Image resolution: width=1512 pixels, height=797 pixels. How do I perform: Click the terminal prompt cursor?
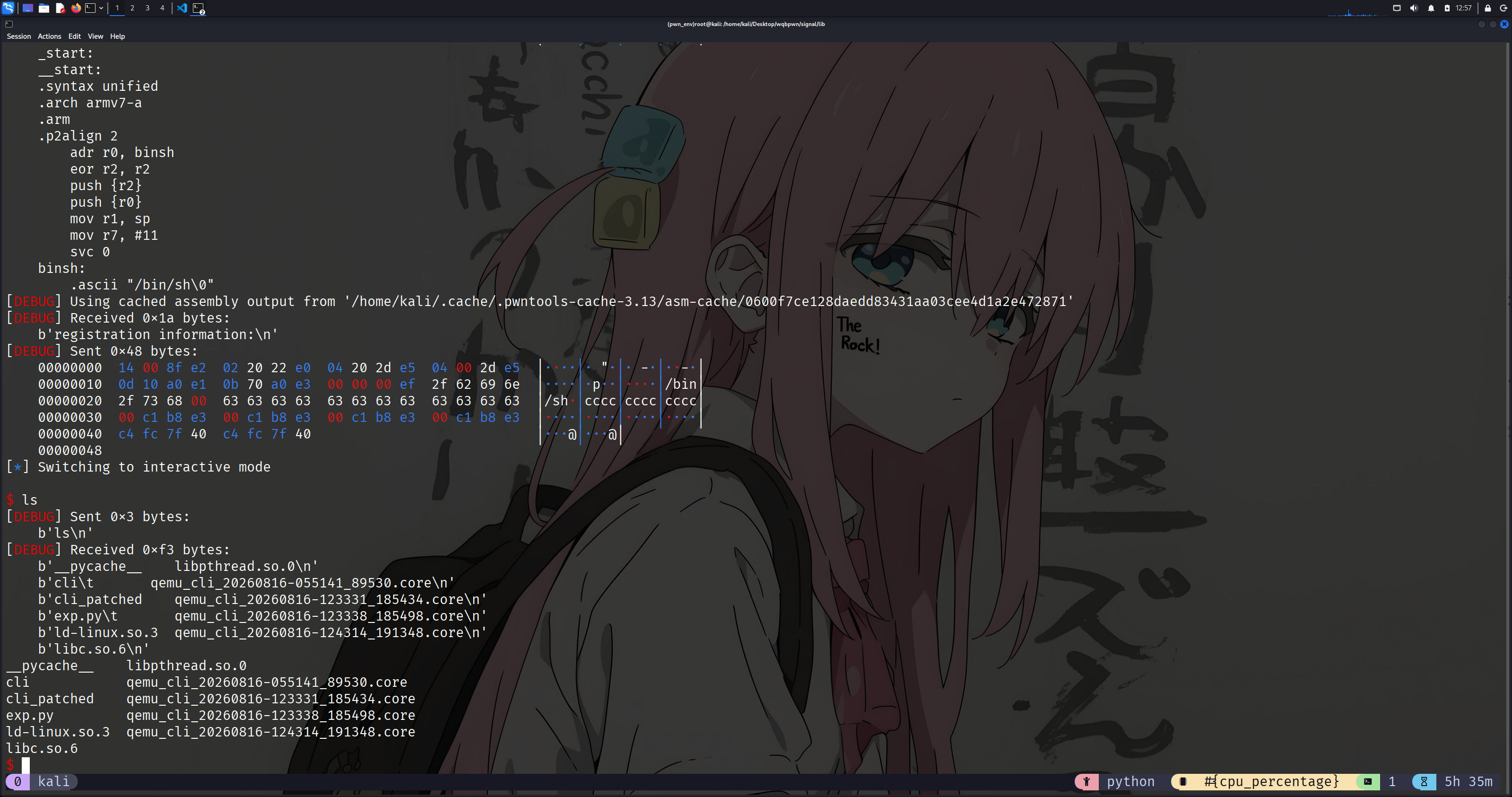point(26,765)
